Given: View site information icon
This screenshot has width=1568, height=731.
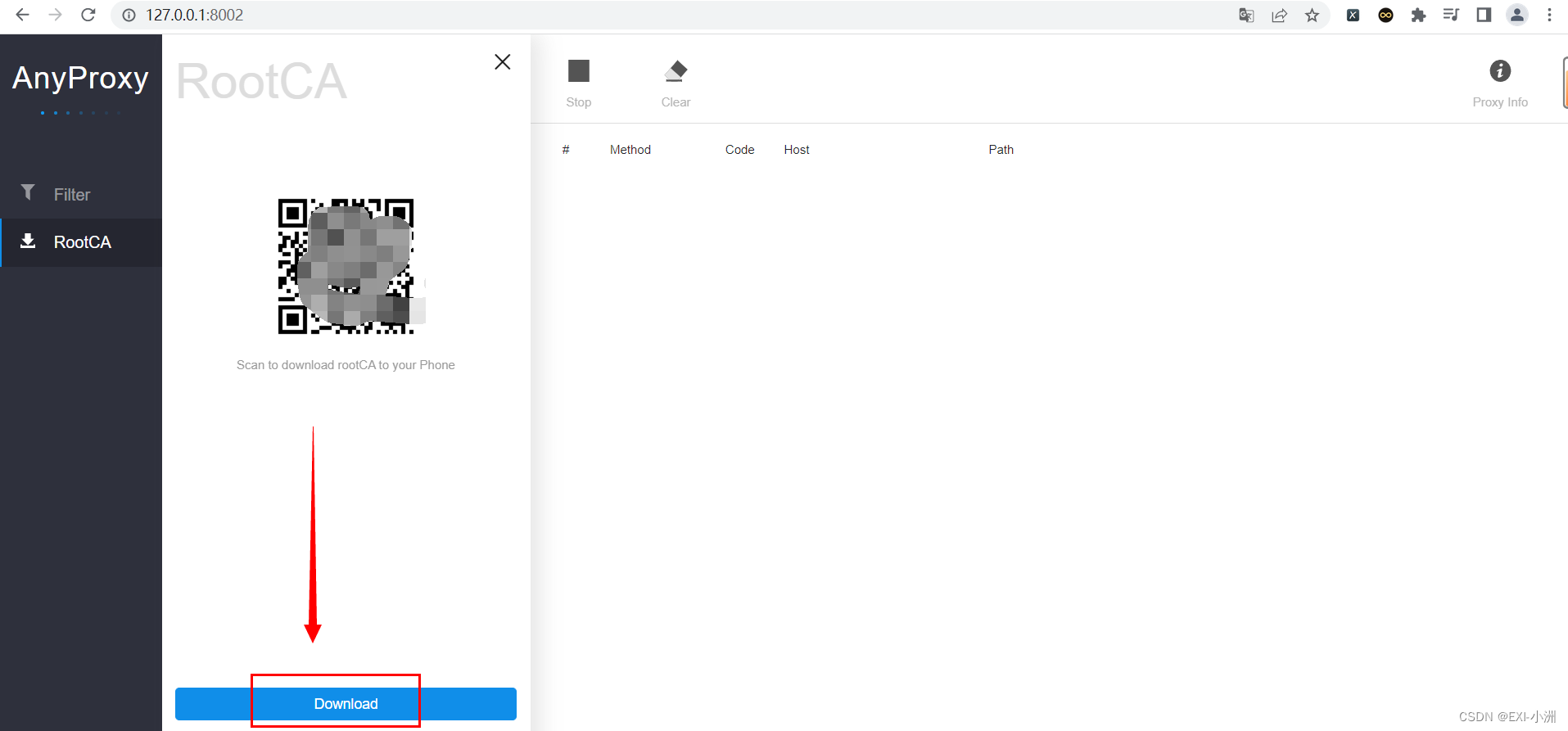Looking at the screenshot, I should [129, 15].
